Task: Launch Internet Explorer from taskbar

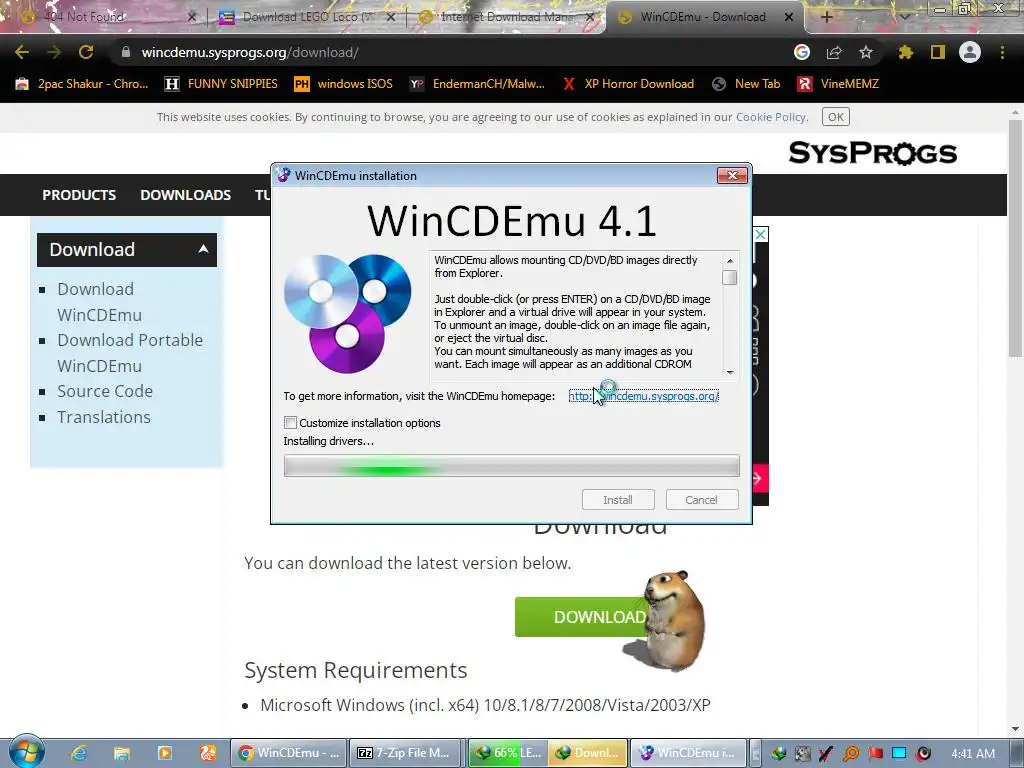Action: point(79,753)
